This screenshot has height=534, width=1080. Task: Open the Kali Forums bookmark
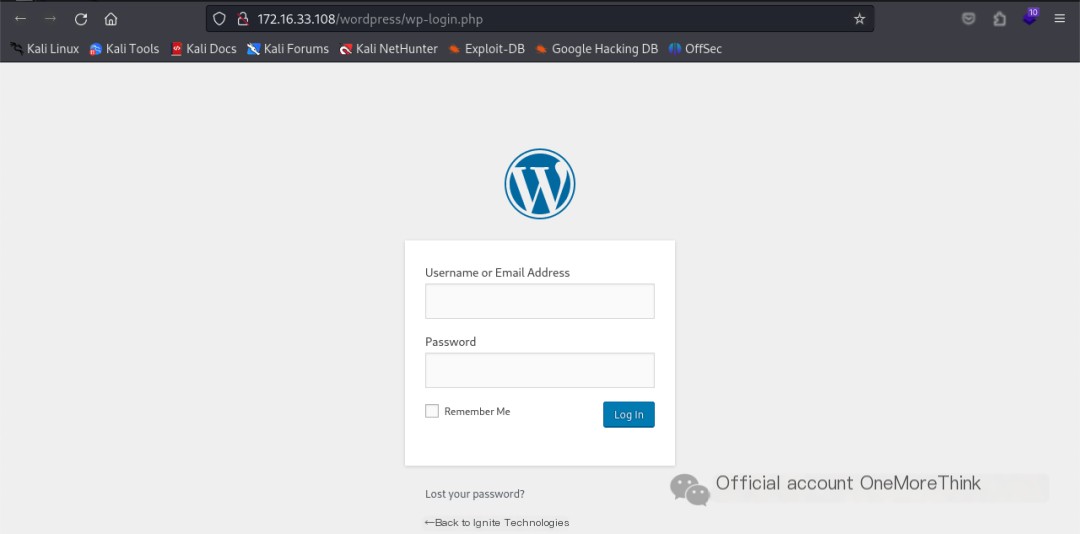pos(288,49)
